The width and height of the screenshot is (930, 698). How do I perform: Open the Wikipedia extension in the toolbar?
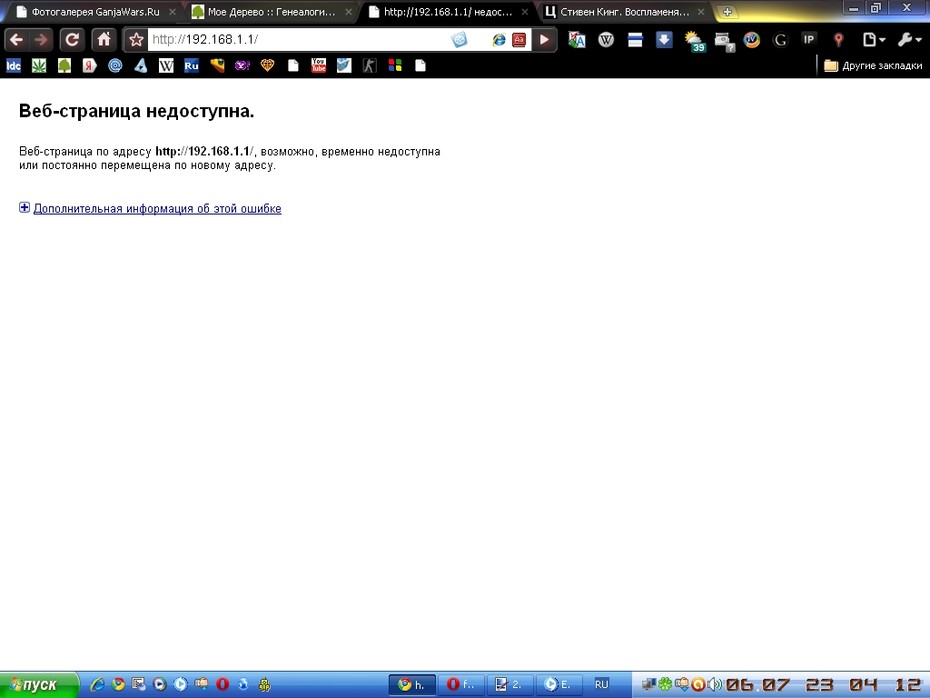point(606,40)
